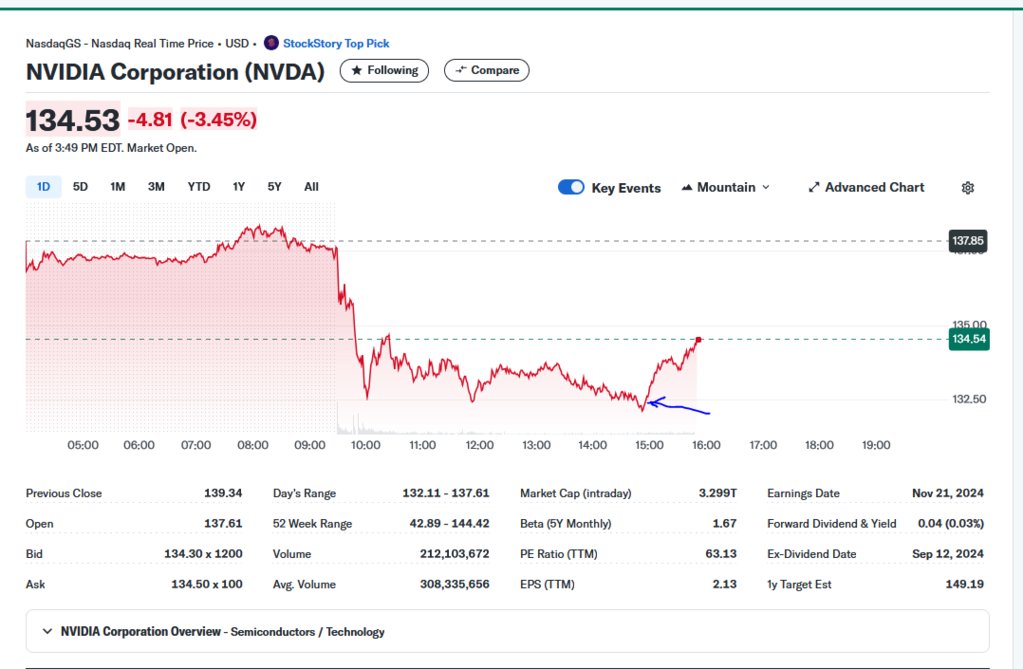
Task: Click the 15:00 time label on chart axis
Action: [649, 445]
